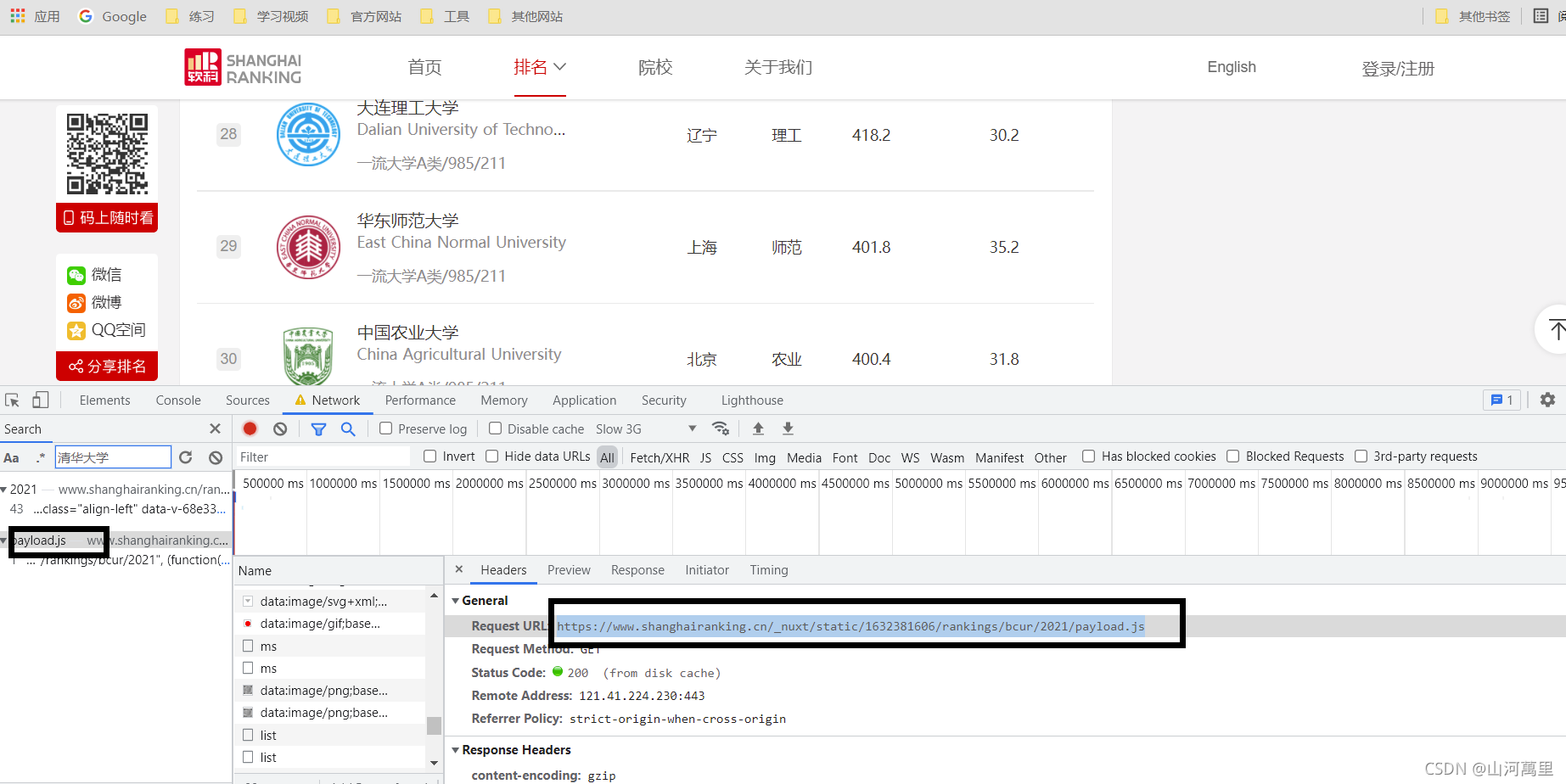Check the Invert filter checkbox
This screenshot has width=1566, height=784.
(x=429, y=456)
